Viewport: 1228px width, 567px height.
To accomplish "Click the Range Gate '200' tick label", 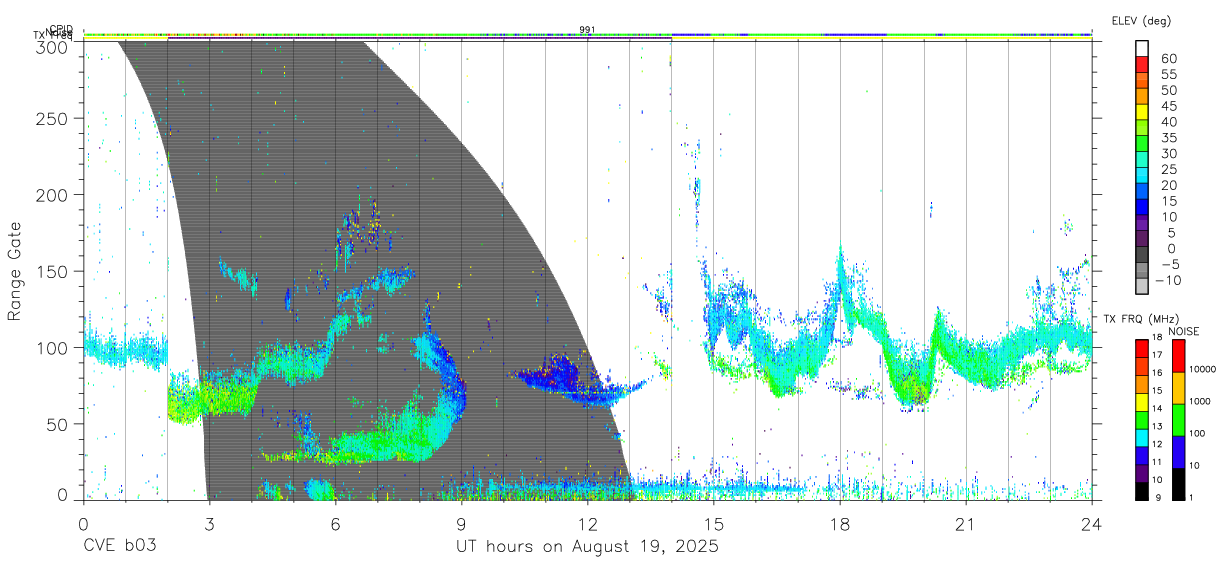I will (x=54, y=194).
